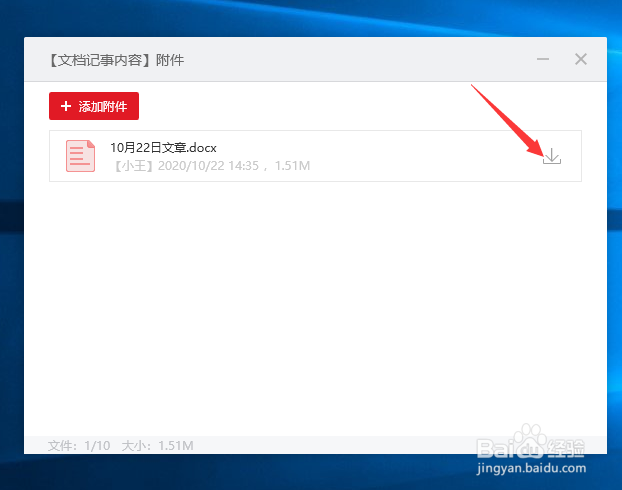This screenshot has width=622, height=490.
Task: Click the 文件: 1/10 status text
Action: 79,446
